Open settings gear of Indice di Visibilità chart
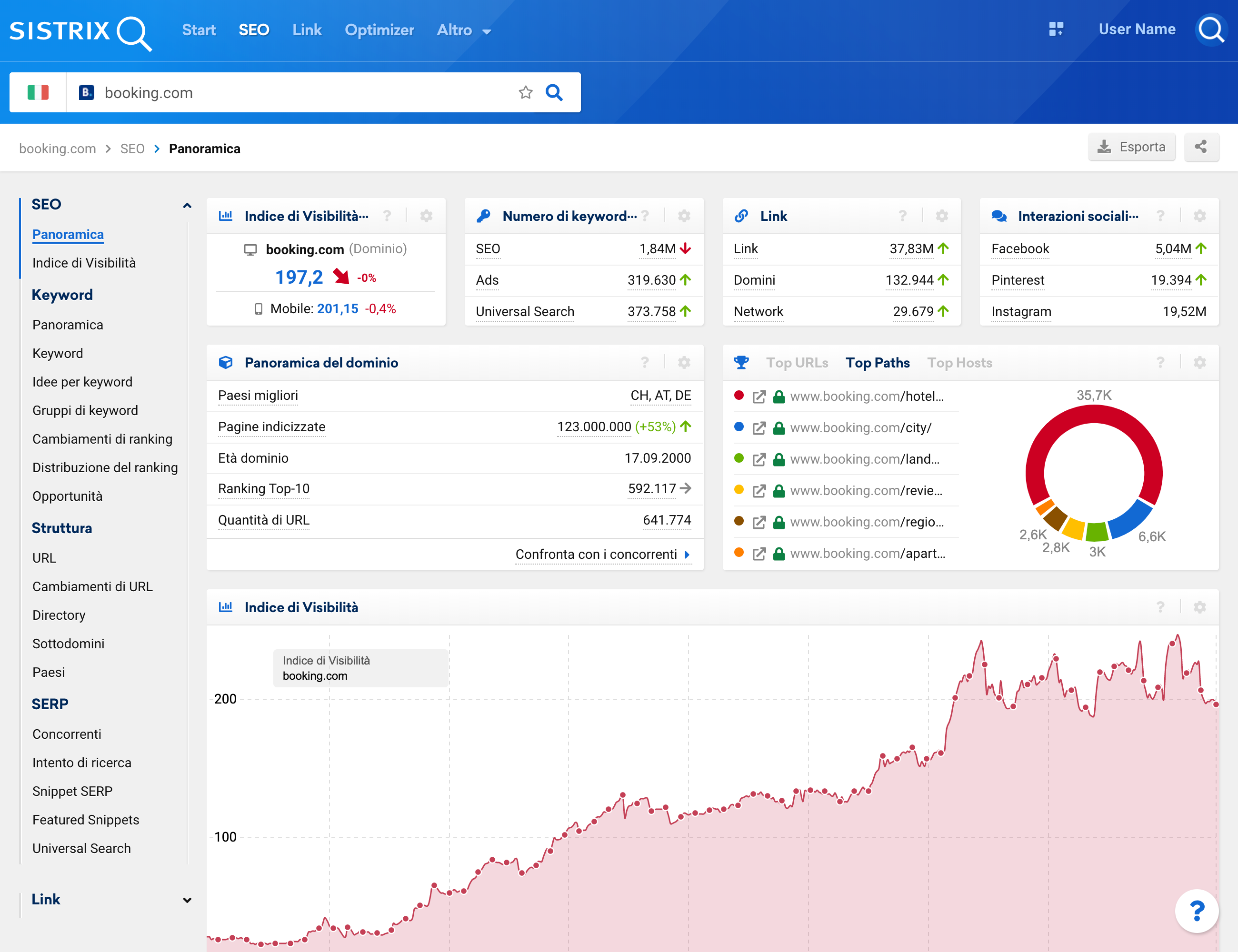Screen dimensions: 1238x952 pos(1199,607)
